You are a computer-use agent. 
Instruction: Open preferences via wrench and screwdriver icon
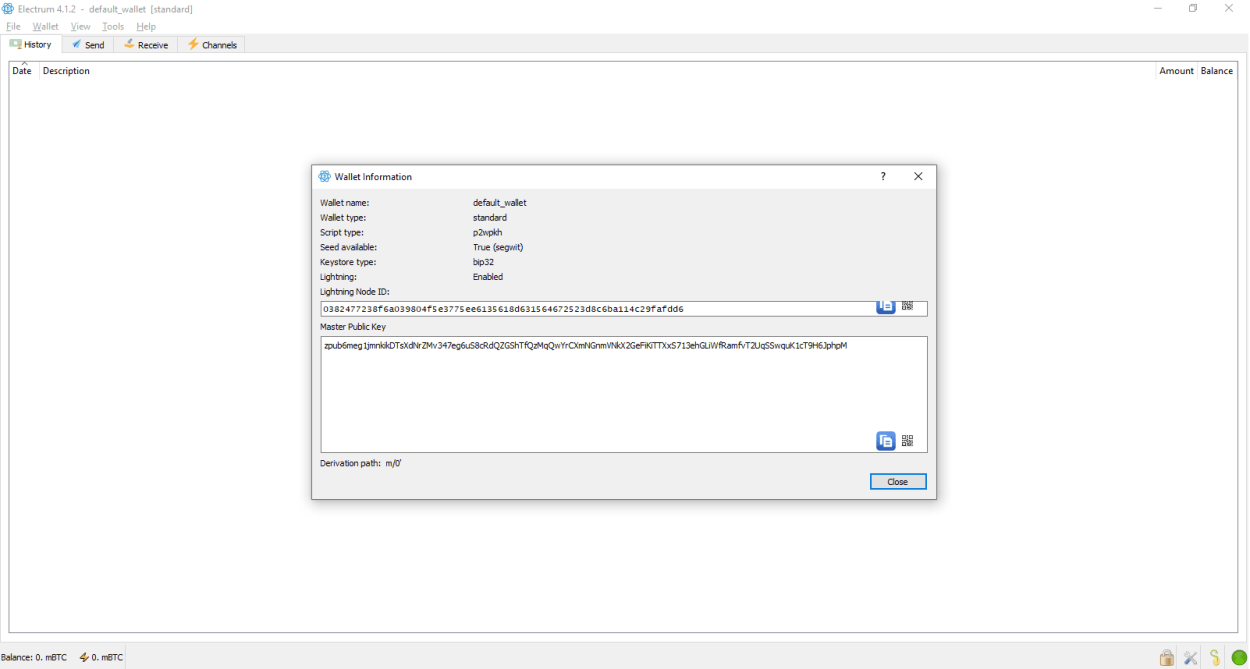[x=1190, y=658]
